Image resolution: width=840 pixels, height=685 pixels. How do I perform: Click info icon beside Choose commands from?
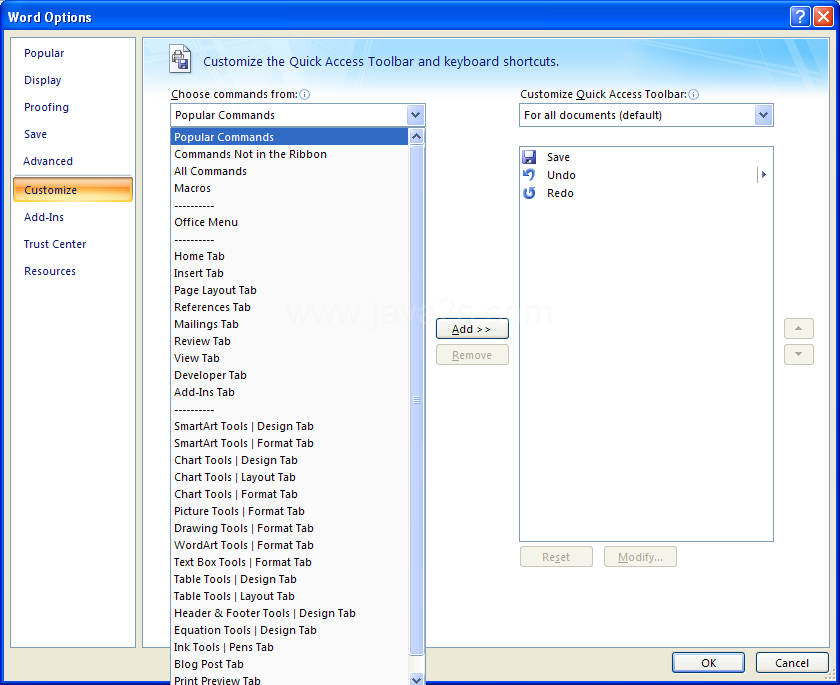[x=304, y=95]
